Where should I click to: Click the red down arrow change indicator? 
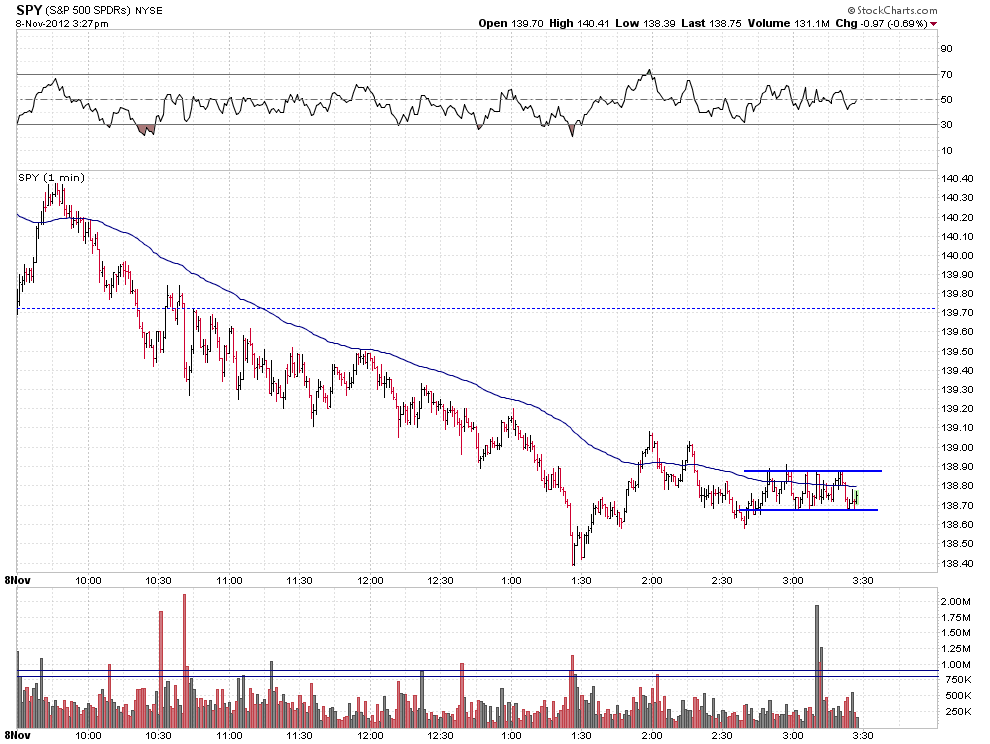coord(934,24)
